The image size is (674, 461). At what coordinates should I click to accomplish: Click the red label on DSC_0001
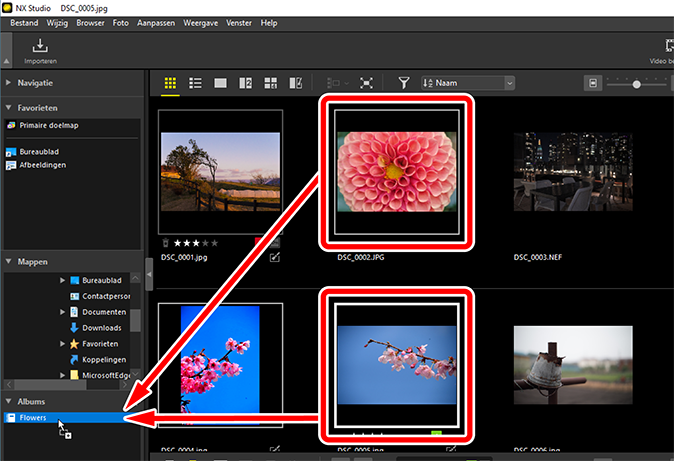click(258, 243)
